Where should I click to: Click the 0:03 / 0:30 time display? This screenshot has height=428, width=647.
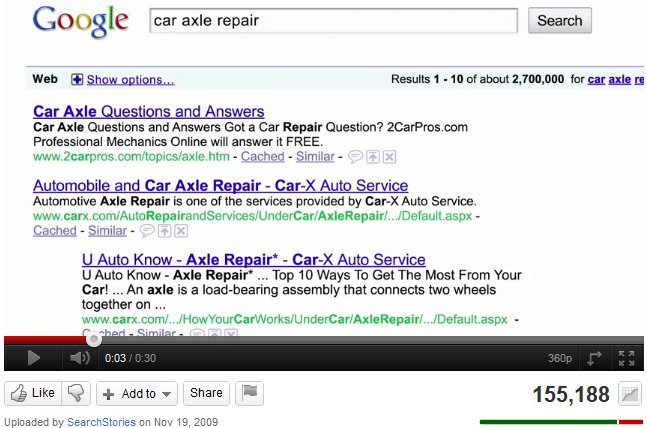130,358
